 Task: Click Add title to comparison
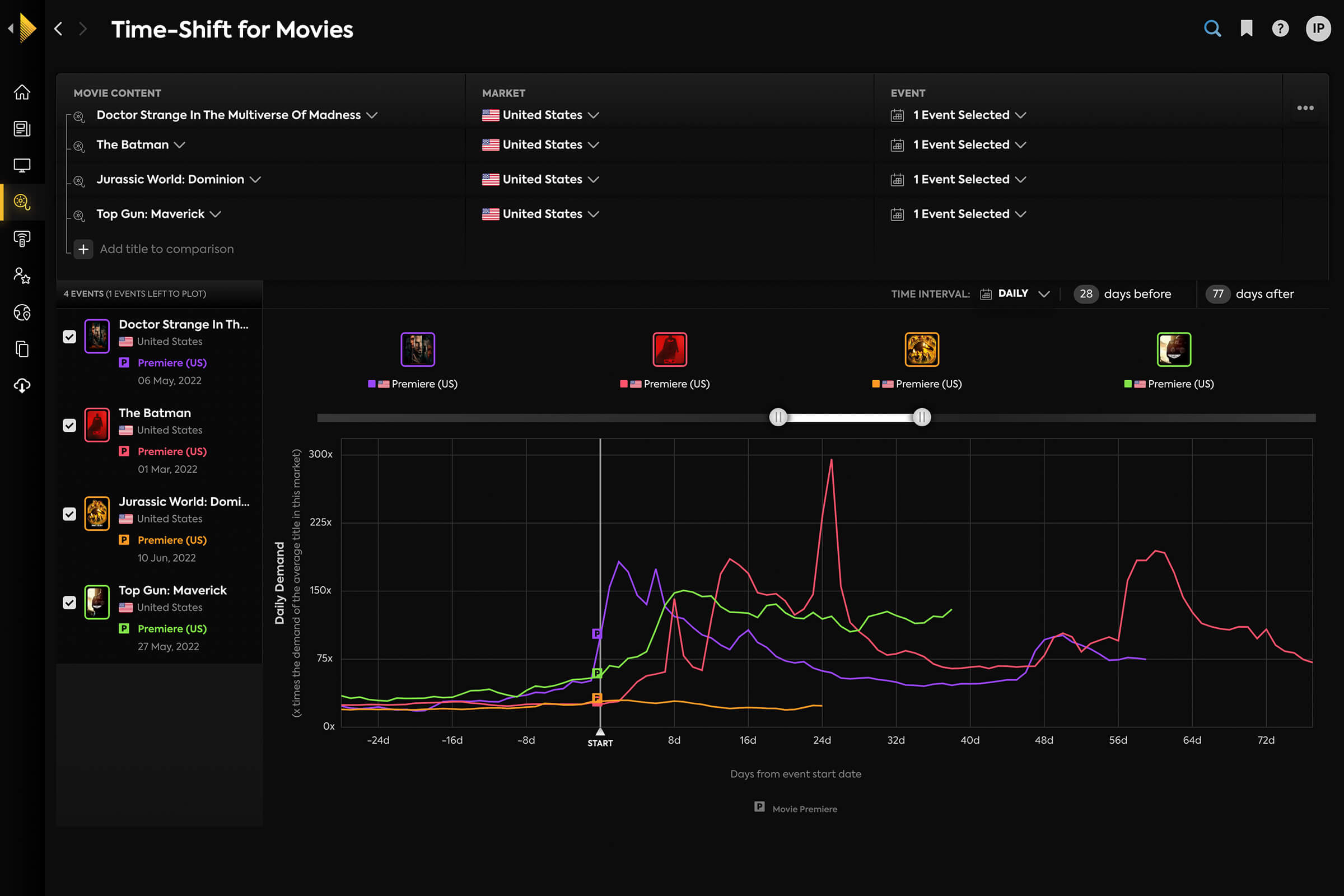(x=167, y=249)
